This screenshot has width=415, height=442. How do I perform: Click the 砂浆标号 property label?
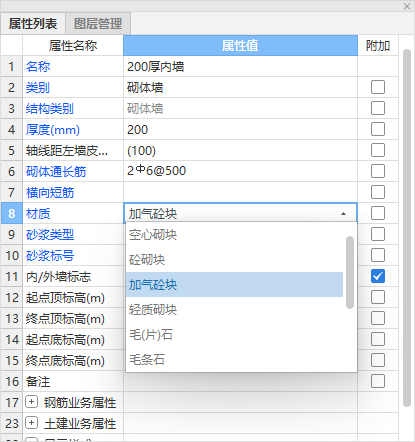(x=50, y=256)
